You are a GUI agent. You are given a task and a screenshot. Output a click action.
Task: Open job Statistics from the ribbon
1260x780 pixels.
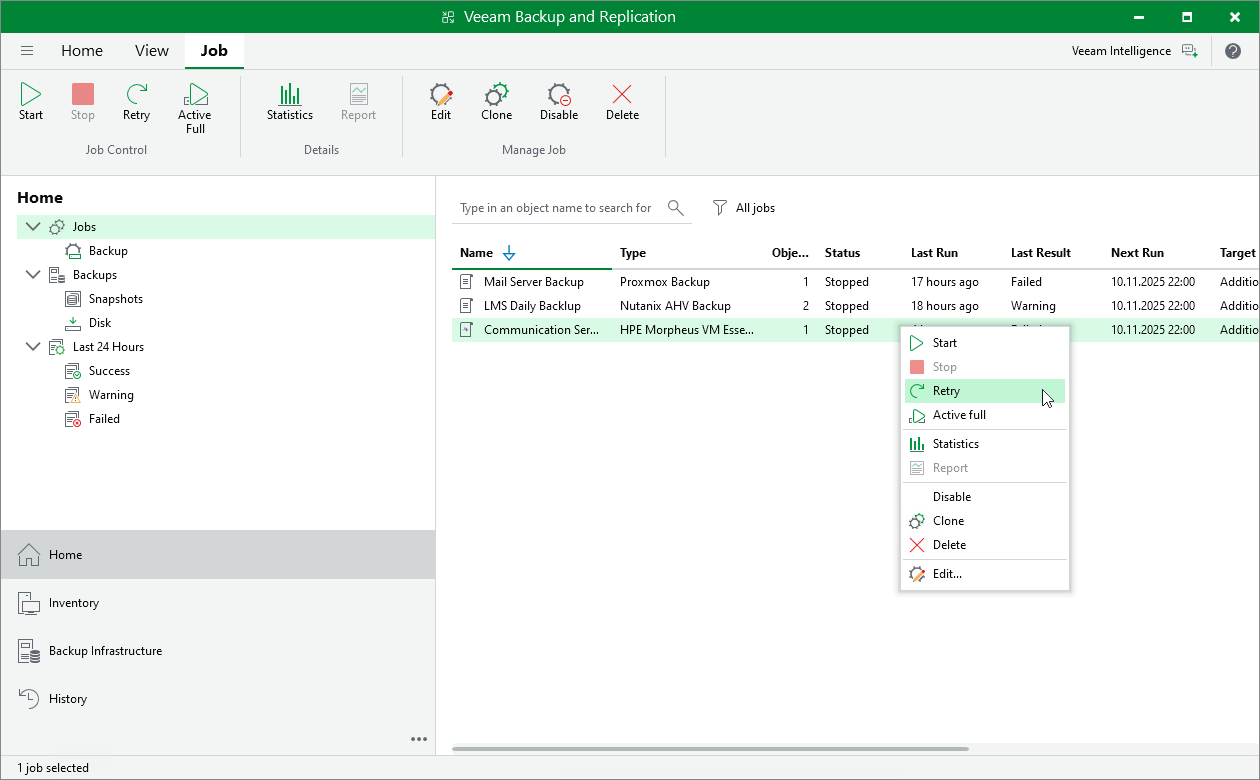(x=290, y=102)
